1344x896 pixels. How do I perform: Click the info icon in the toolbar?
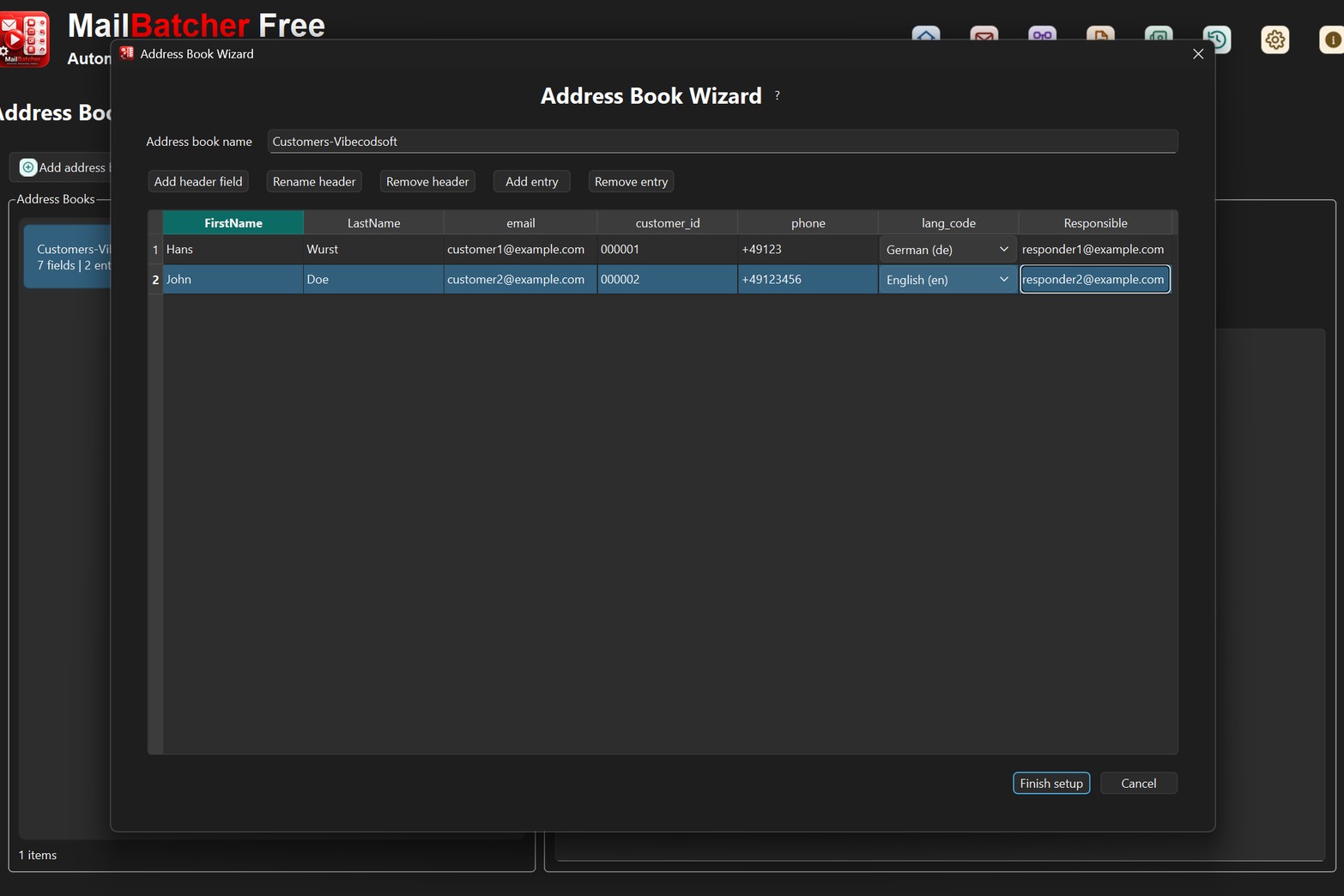(x=1332, y=39)
